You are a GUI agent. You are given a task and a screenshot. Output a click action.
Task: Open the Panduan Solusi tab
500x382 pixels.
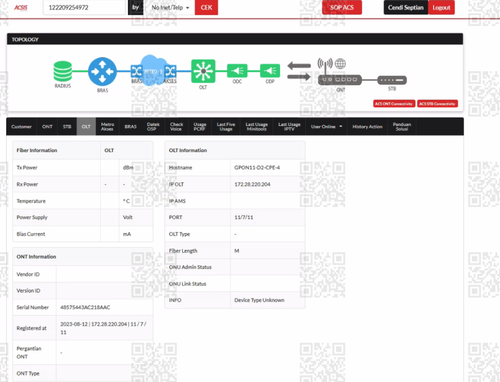point(402,127)
